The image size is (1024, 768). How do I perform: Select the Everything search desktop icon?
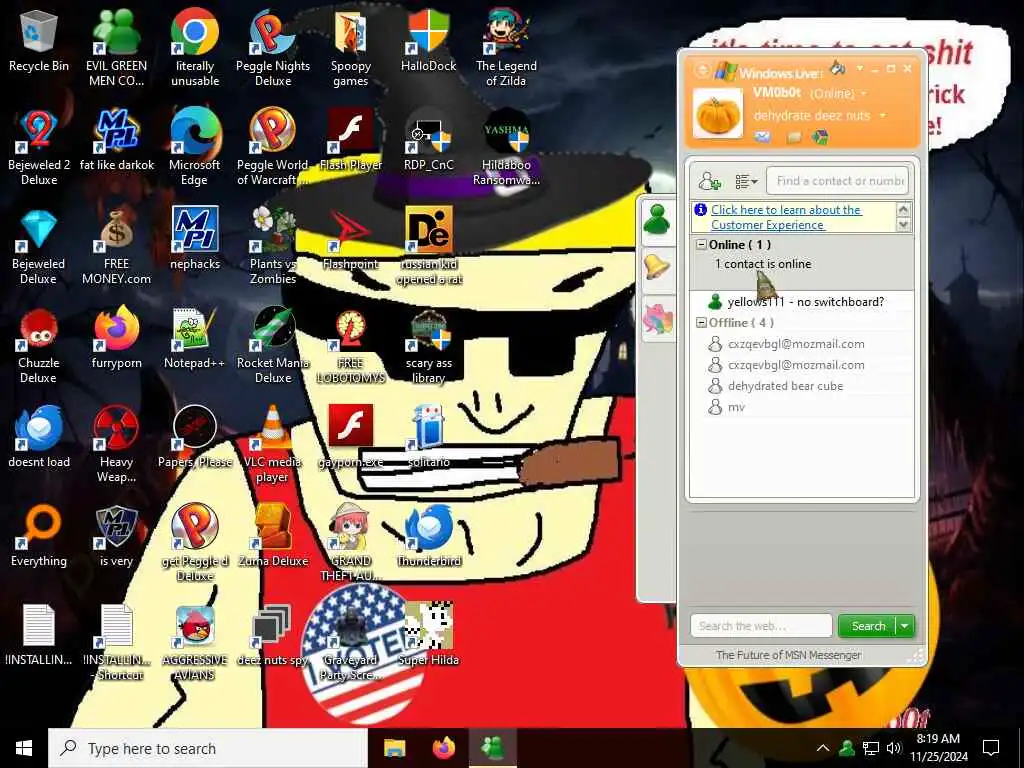pyautogui.click(x=39, y=537)
